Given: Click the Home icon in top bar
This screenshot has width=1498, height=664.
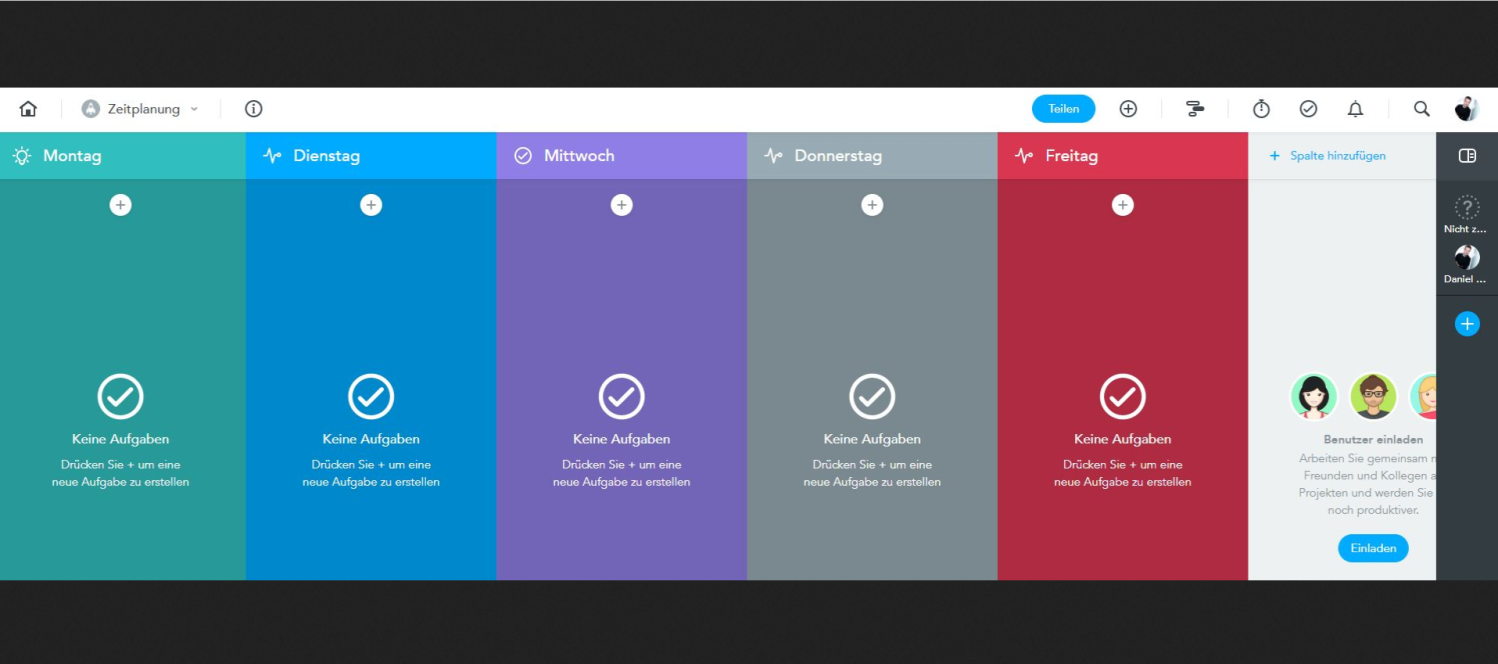Looking at the screenshot, I should [28, 109].
